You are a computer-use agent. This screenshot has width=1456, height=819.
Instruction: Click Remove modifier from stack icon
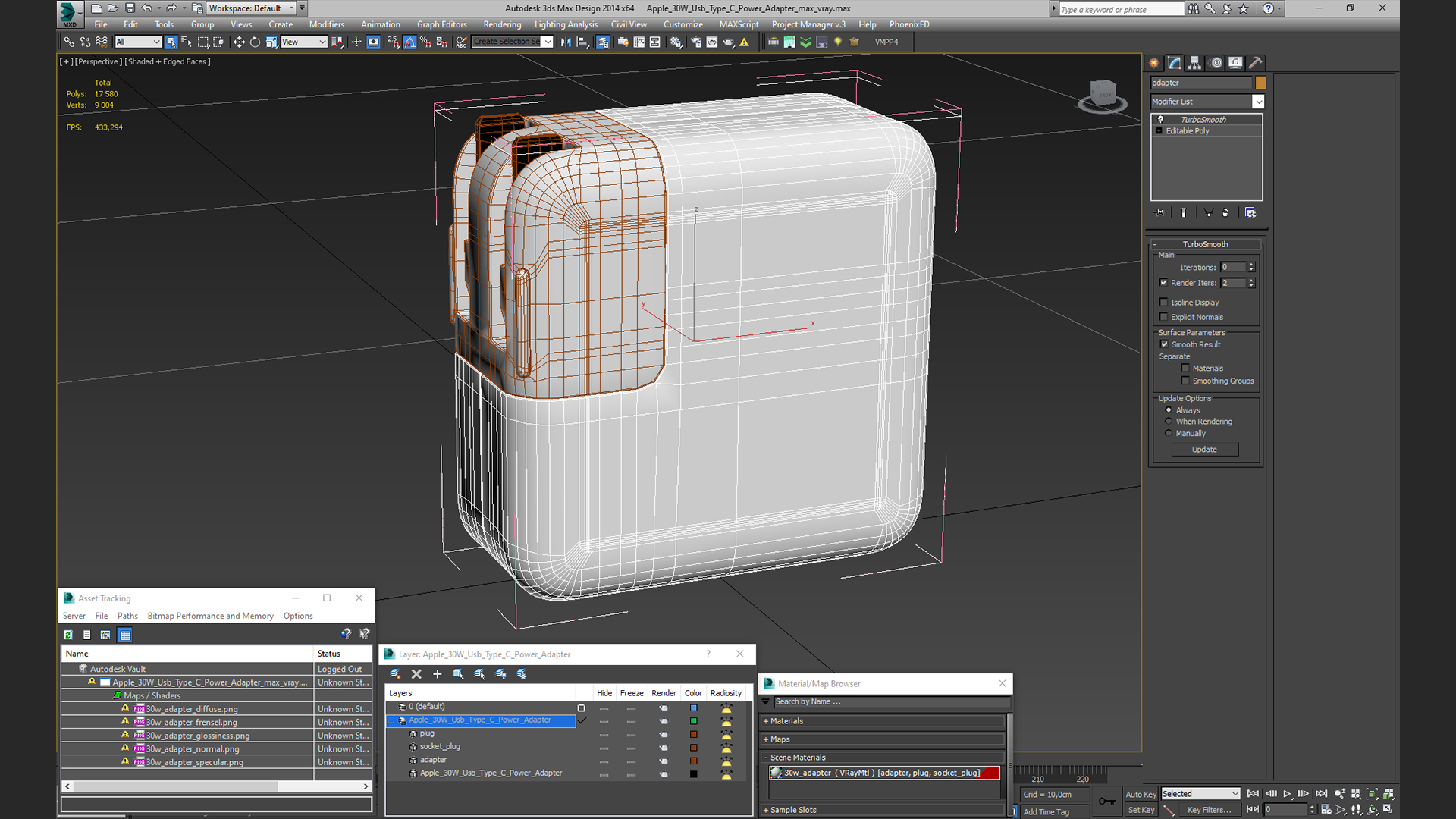1225,213
